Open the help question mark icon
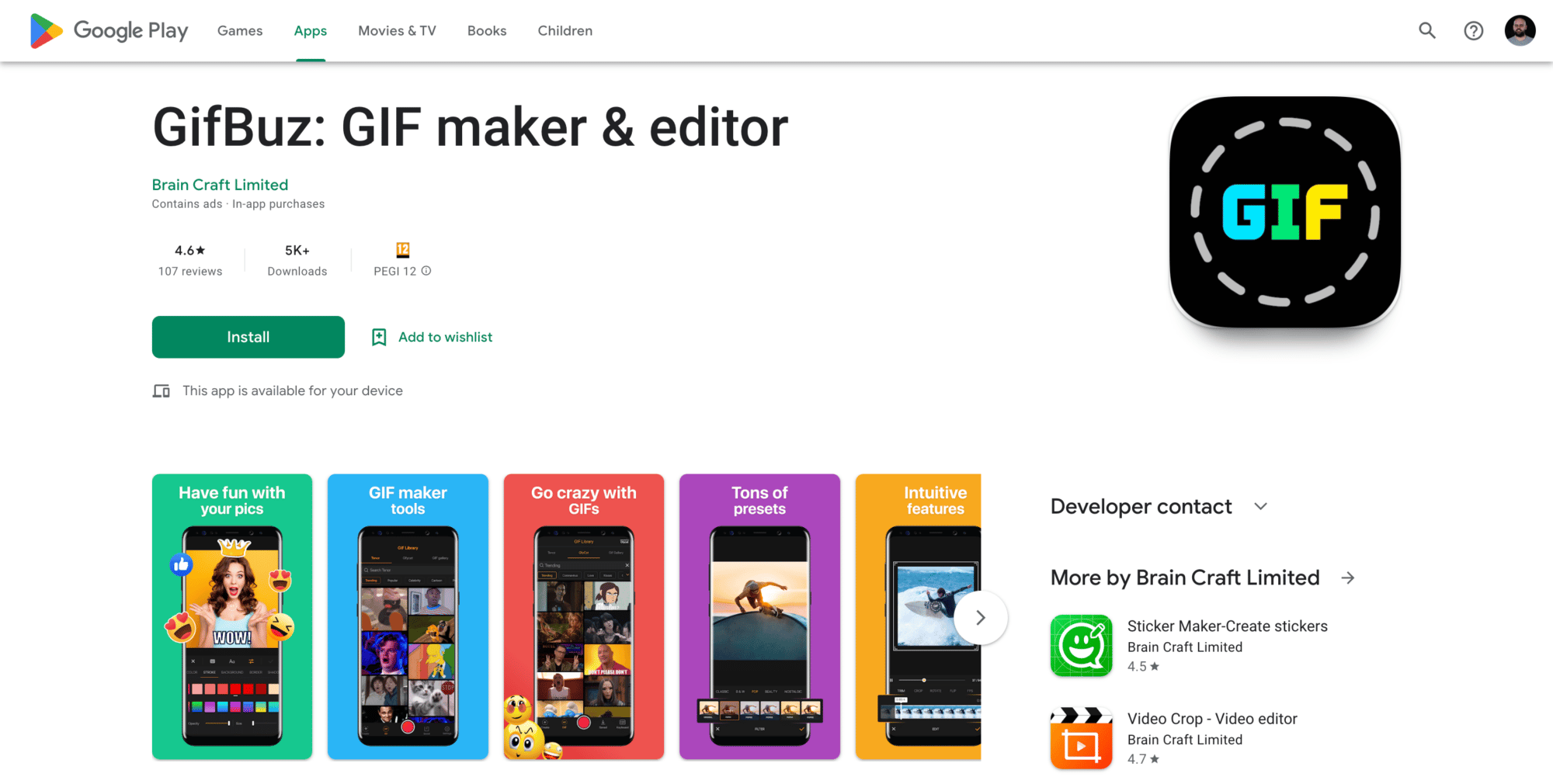The width and height of the screenshot is (1553, 784). (1474, 31)
